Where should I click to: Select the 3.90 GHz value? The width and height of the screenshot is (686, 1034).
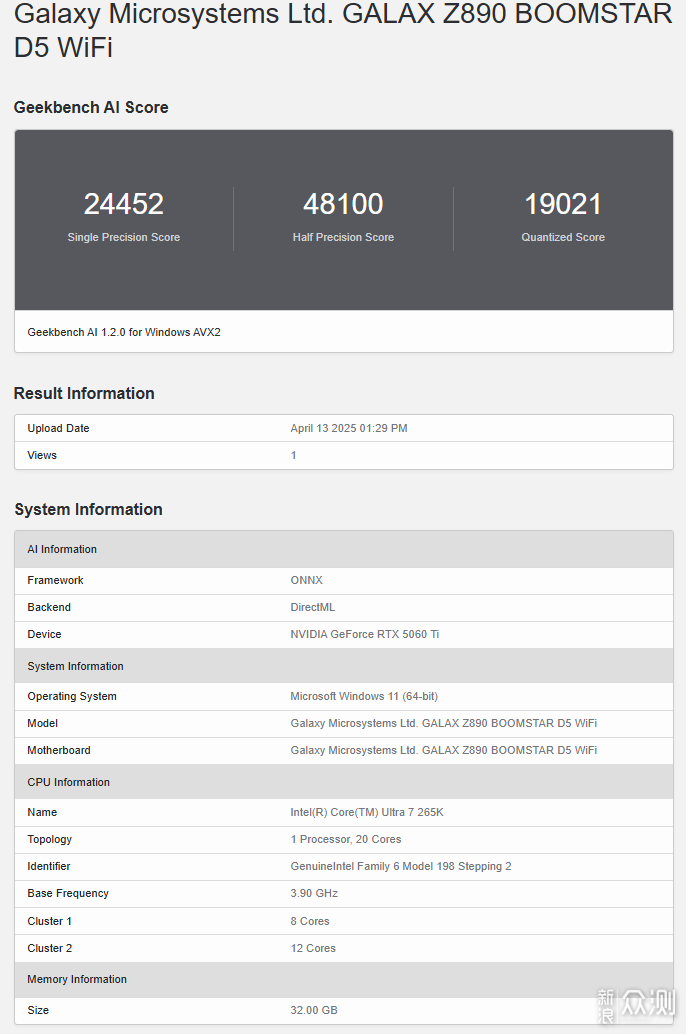314,894
